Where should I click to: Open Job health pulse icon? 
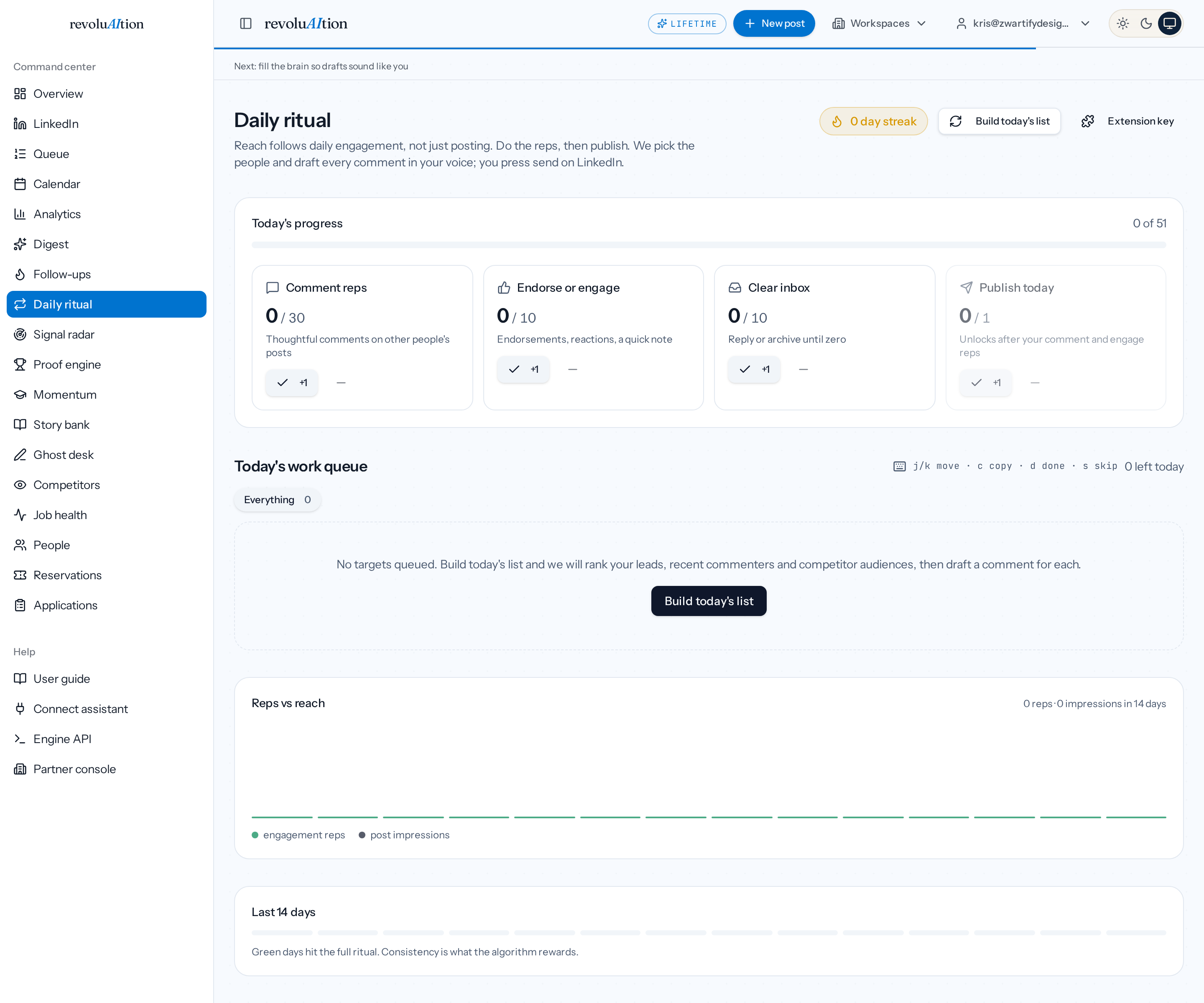tap(20, 515)
